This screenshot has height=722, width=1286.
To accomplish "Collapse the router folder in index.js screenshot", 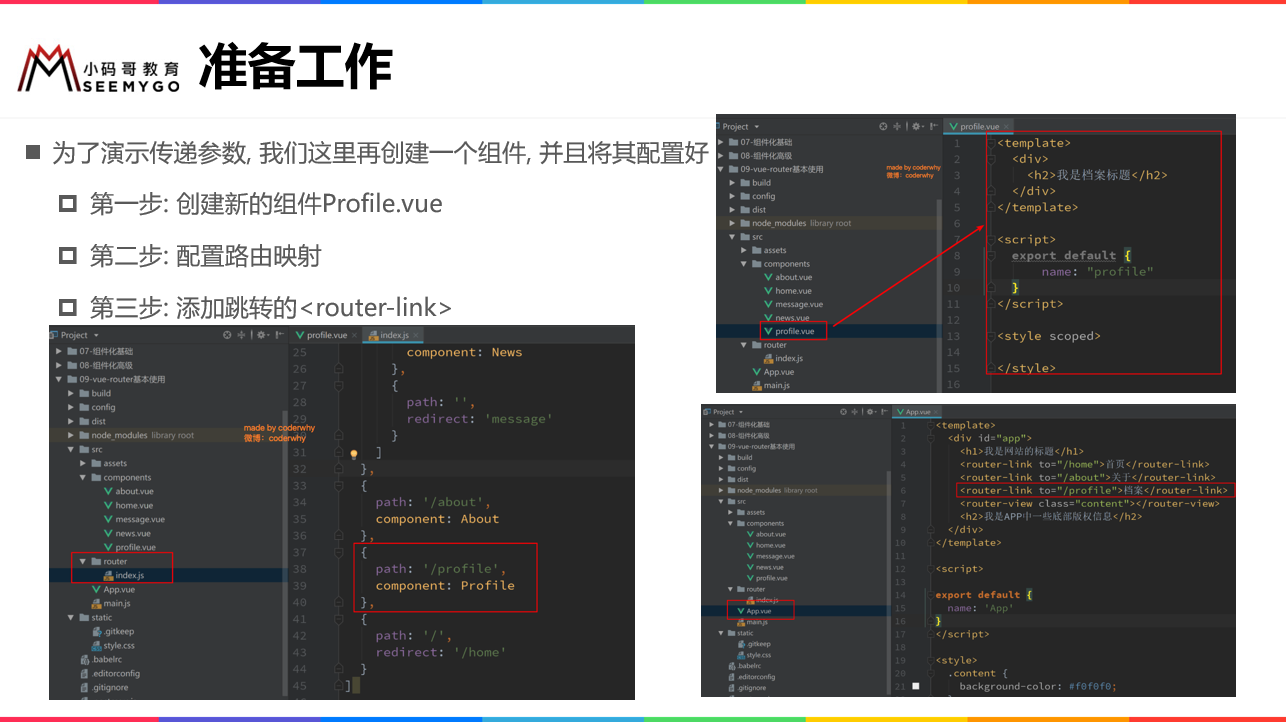I will point(83,561).
